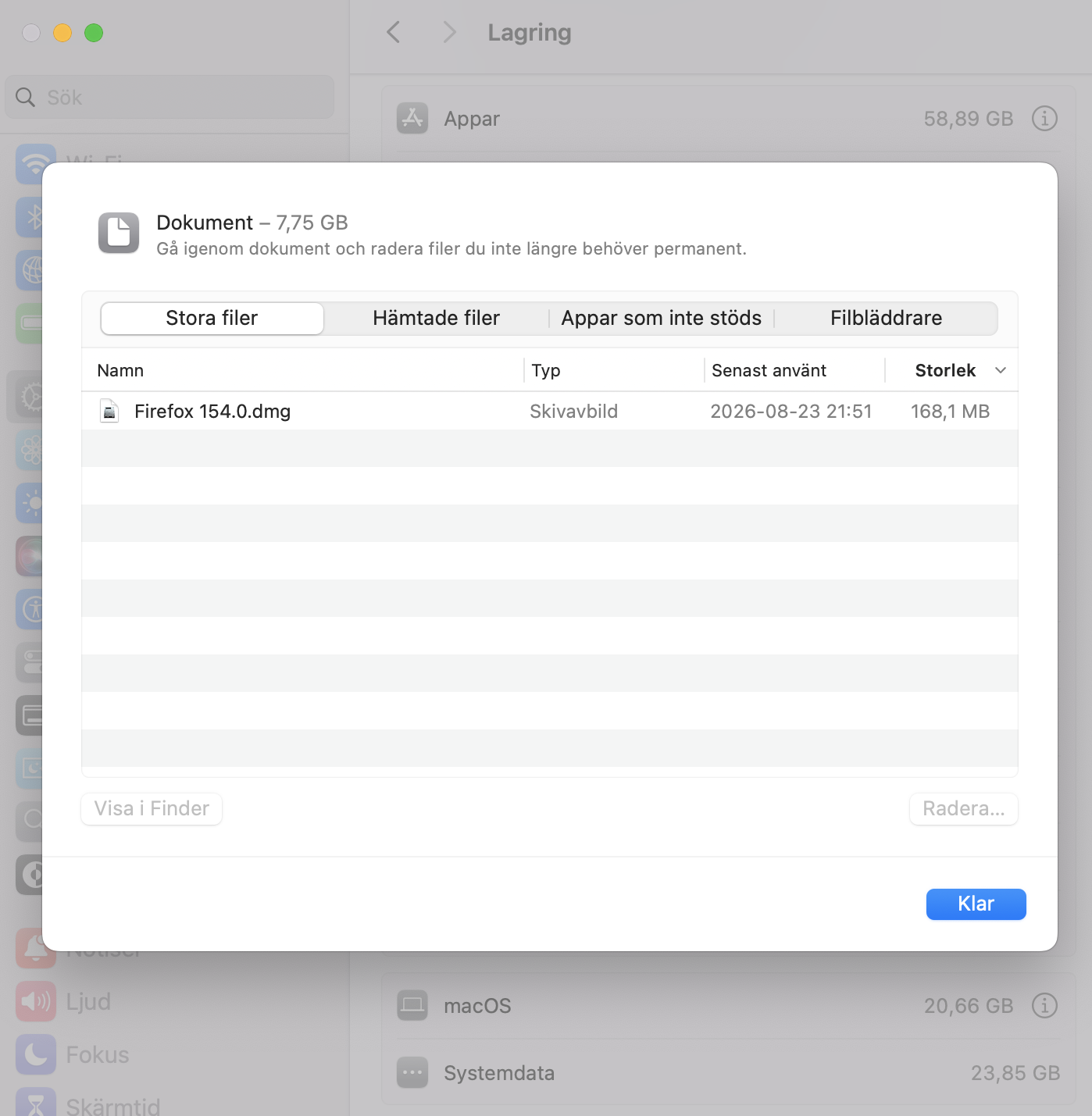Switch to the Stora filer tab
1092x1116 pixels.
pyautogui.click(x=212, y=318)
